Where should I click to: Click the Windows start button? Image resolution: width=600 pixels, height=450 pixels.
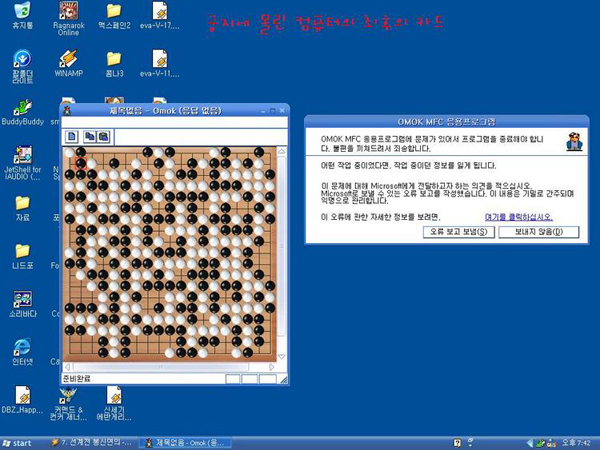pyautogui.click(x=17, y=443)
